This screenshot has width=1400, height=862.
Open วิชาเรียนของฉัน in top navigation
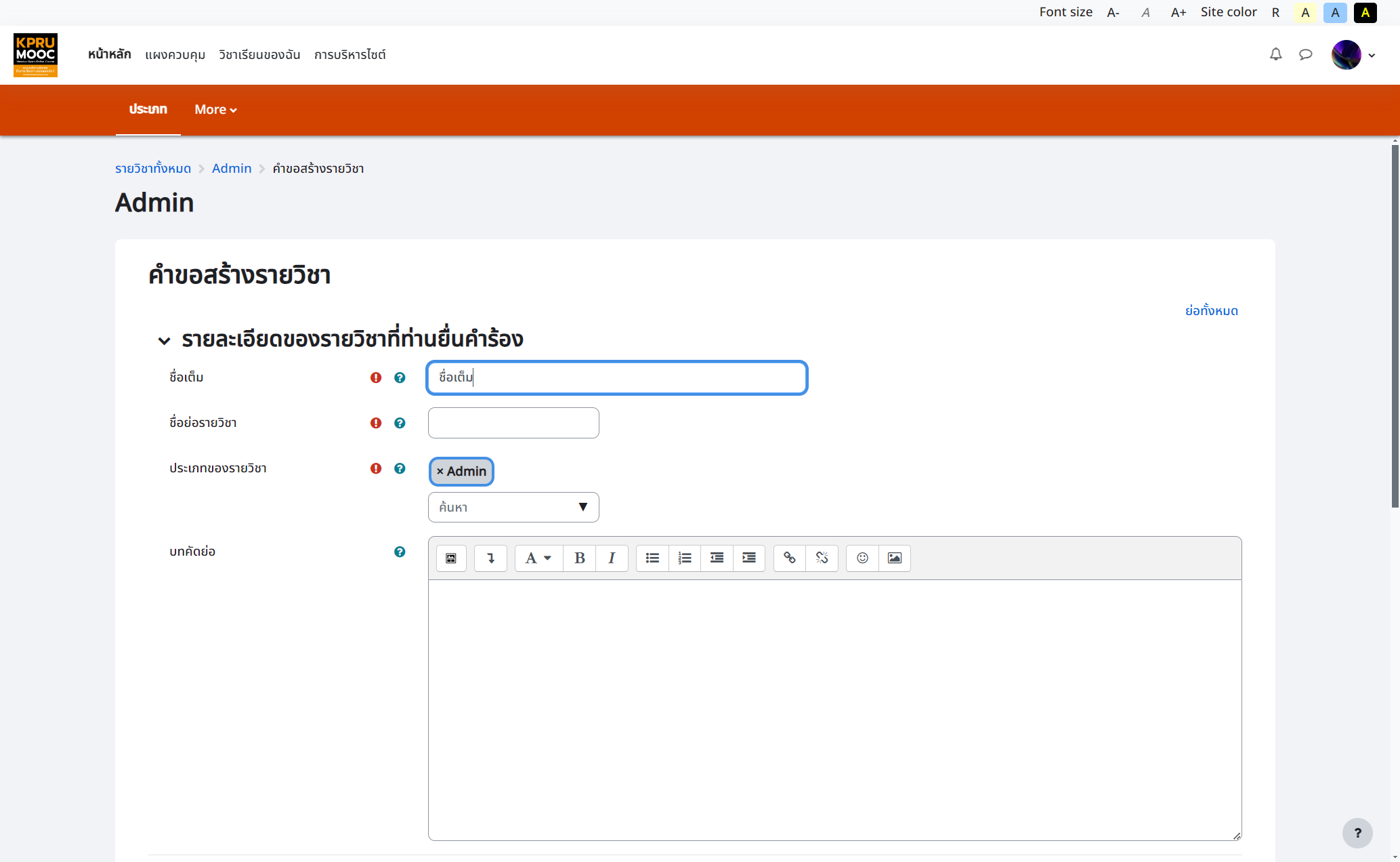click(x=259, y=55)
